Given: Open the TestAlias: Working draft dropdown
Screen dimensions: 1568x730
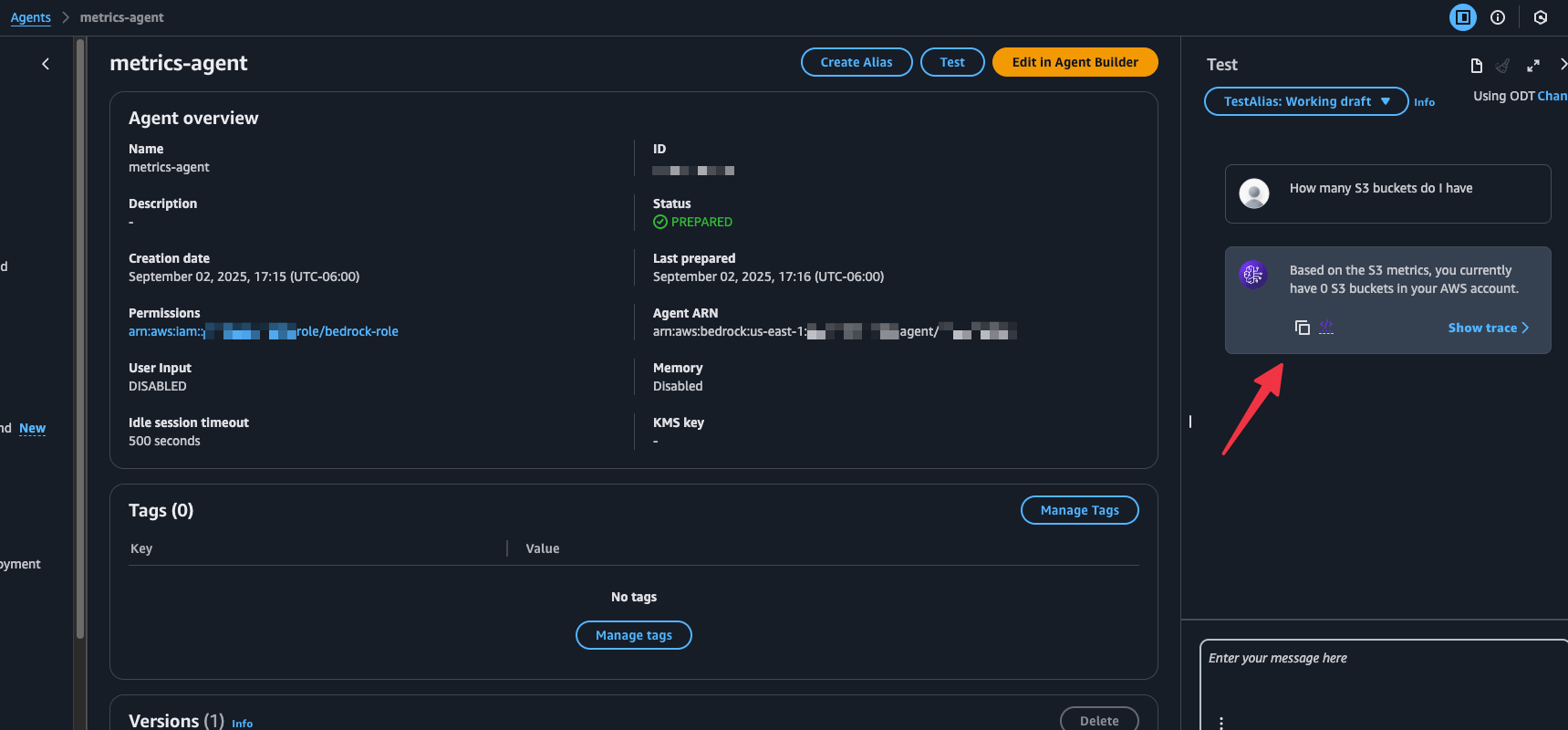Looking at the screenshot, I should point(1306,101).
